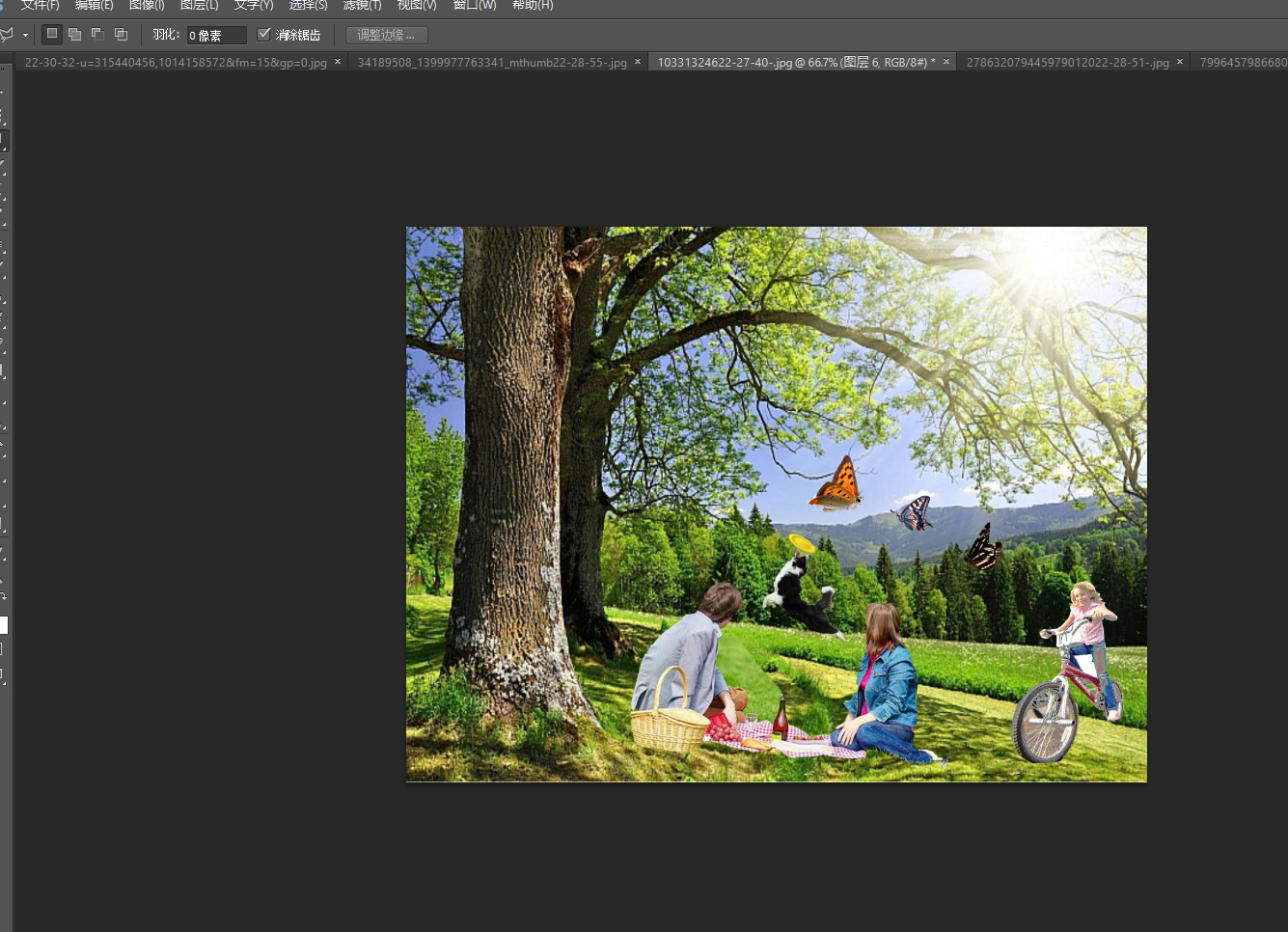Click the polygonal lasso tool preset icon
Image resolution: width=1288 pixels, height=932 pixels.
pyautogui.click(x=7, y=35)
